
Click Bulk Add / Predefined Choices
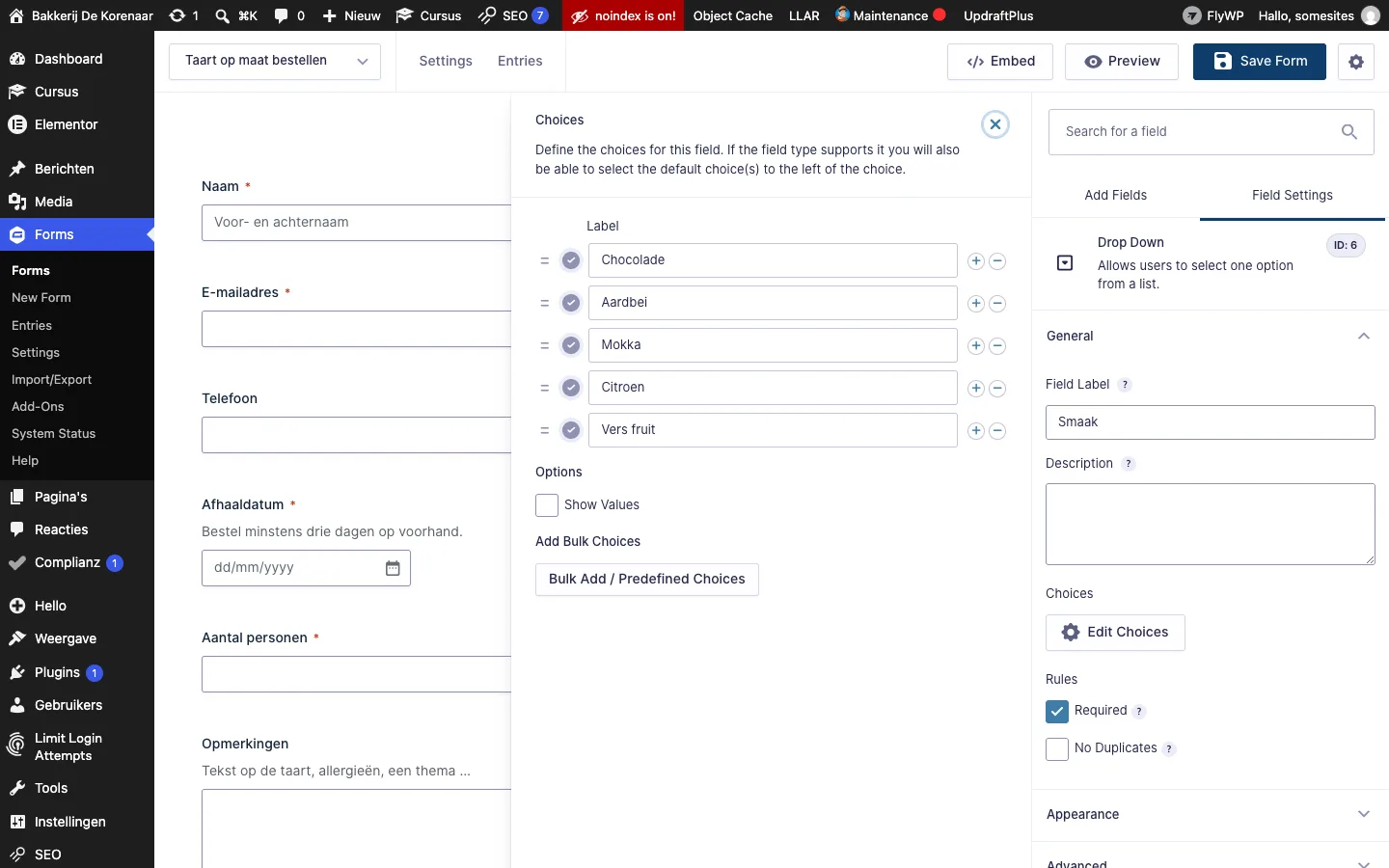click(647, 580)
